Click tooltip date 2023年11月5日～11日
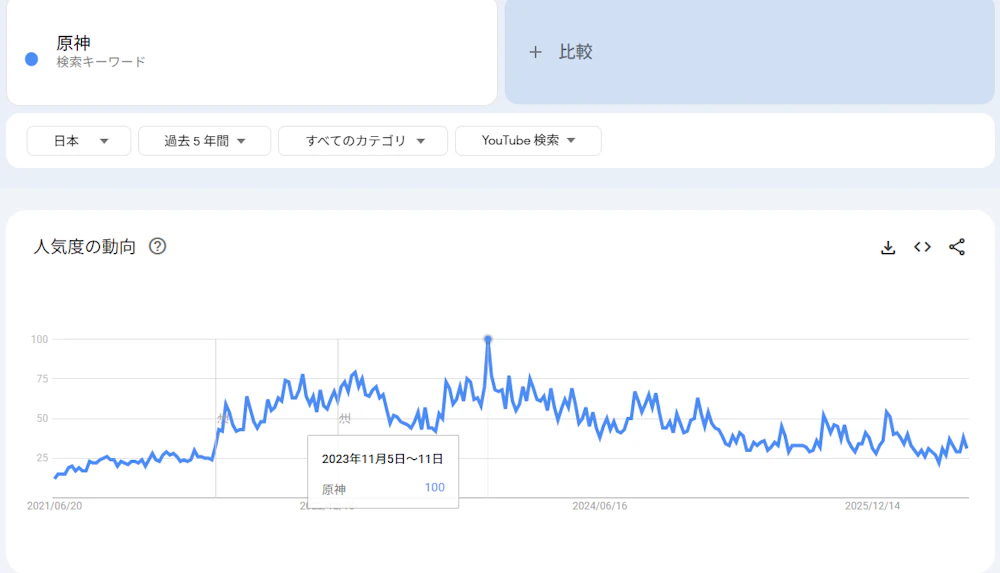This screenshot has height=573, width=1000. 382,459
